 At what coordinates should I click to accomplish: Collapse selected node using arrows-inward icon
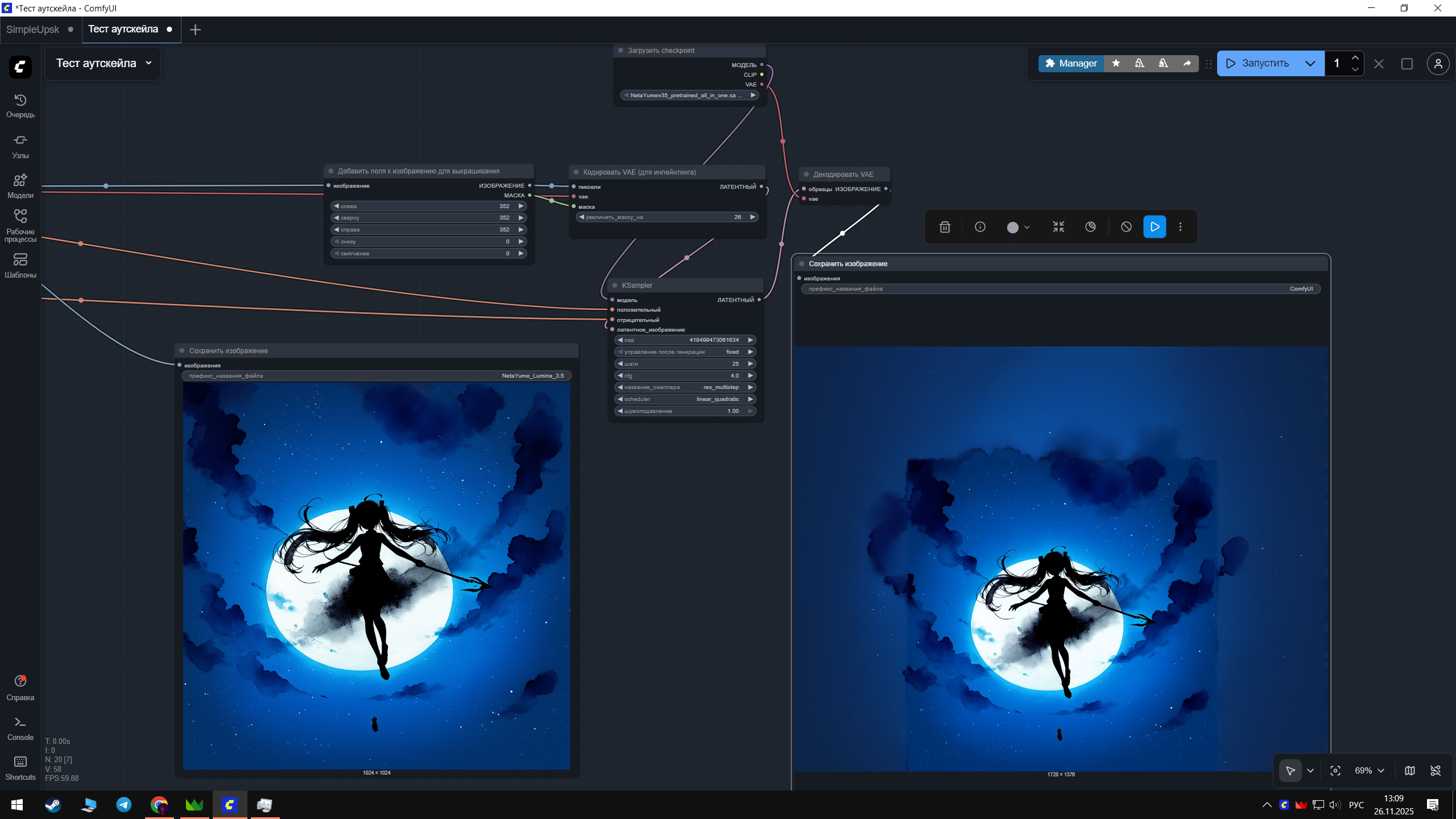click(1058, 227)
